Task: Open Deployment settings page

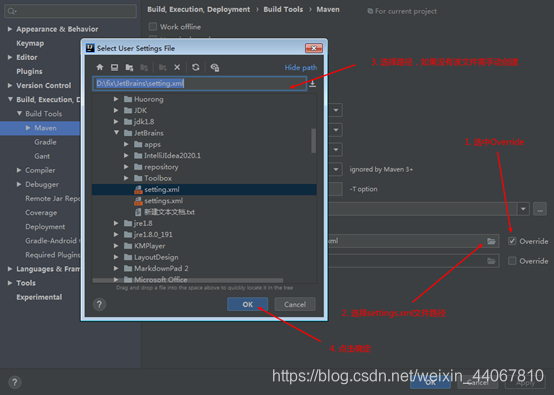Action: 45,227
